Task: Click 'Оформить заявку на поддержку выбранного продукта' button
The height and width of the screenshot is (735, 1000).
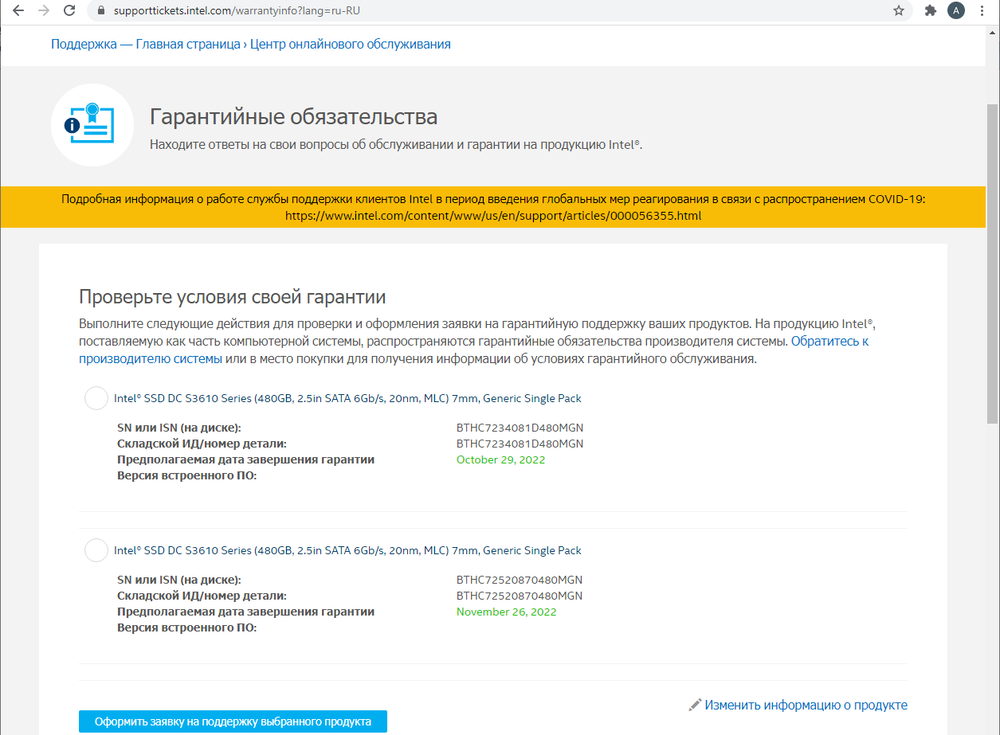Action: click(232, 721)
